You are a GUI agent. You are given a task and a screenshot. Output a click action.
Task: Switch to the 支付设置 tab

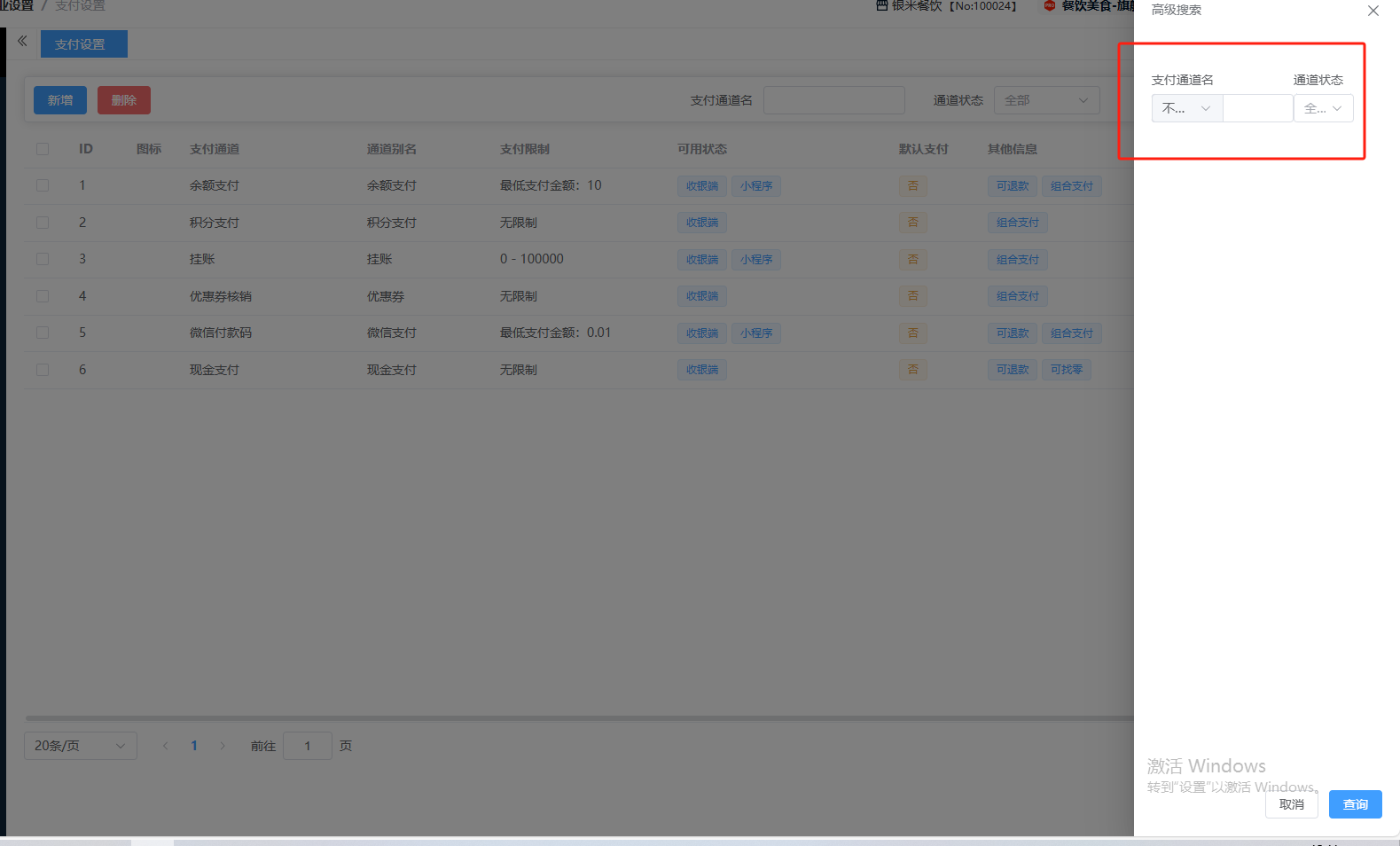point(83,44)
